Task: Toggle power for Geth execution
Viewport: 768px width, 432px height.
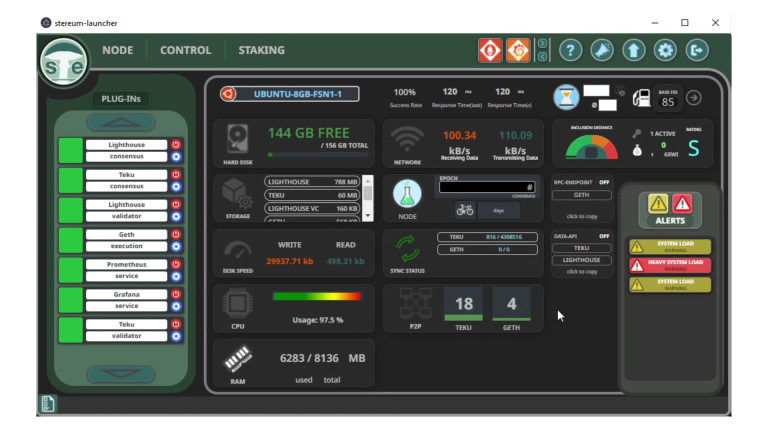Action: click(x=176, y=234)
